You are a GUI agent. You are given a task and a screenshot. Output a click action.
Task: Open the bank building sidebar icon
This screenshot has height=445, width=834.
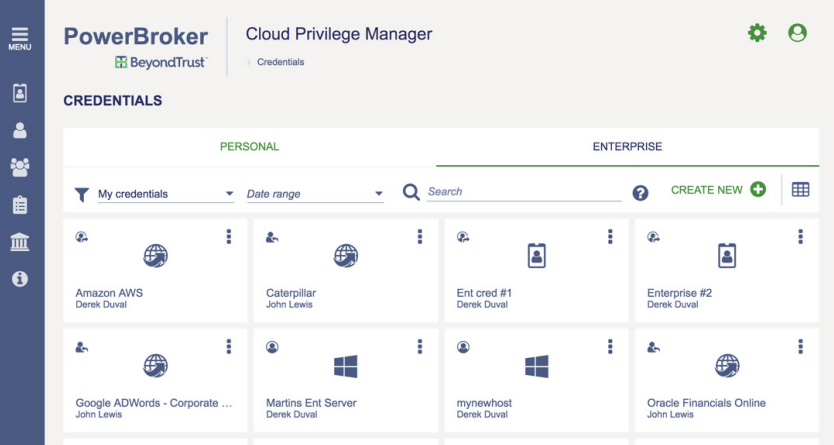point(20,242)
